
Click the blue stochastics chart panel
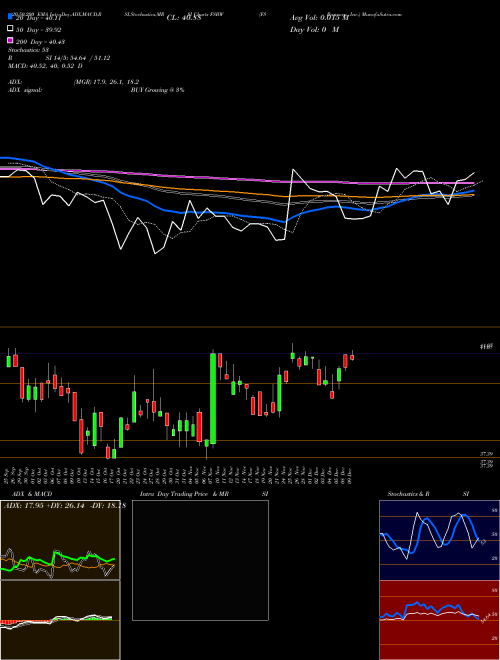[439, 540]
